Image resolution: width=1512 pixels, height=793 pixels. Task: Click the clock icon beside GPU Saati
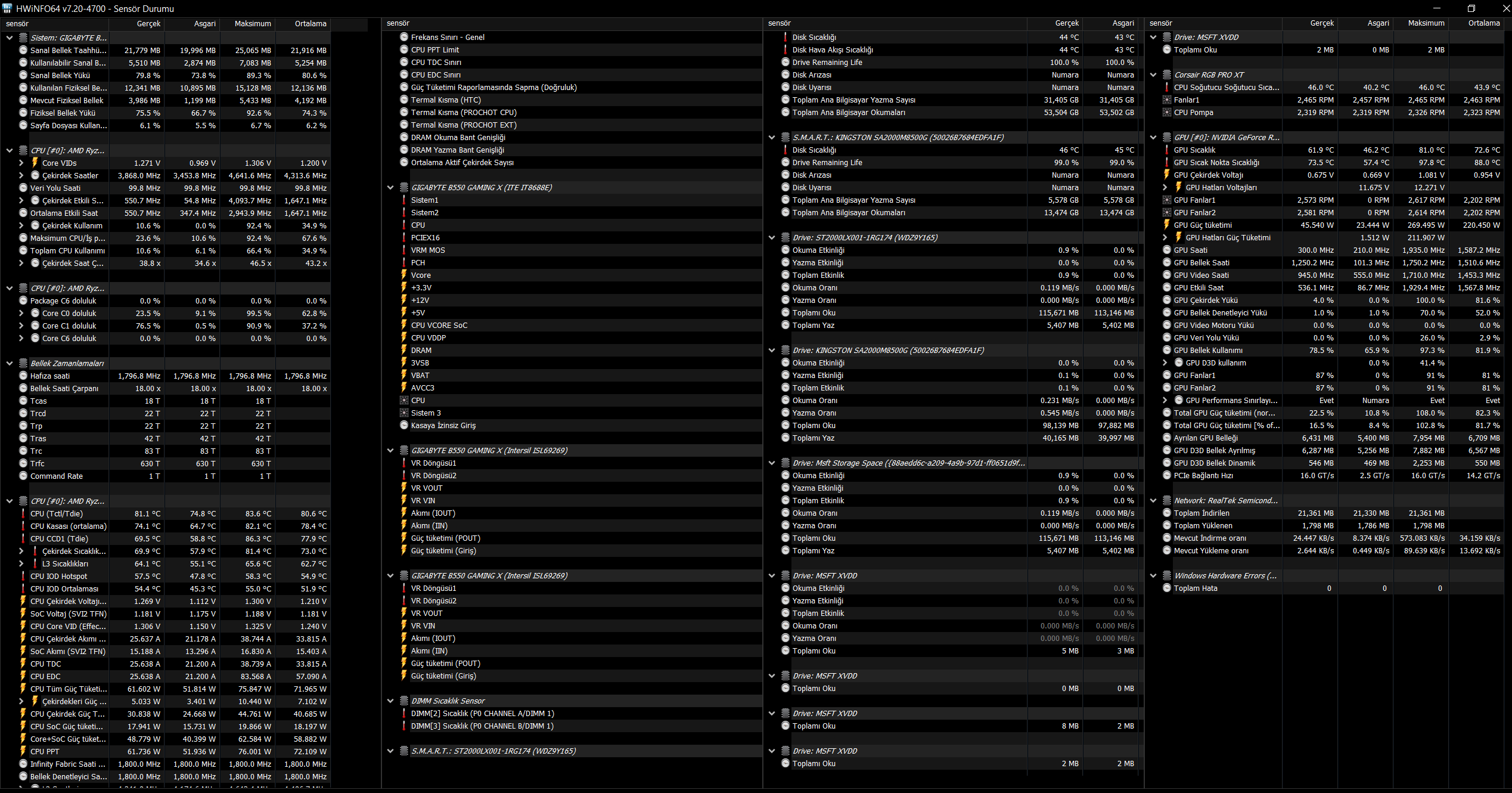pyautogui.click(x=1167, y=250)
